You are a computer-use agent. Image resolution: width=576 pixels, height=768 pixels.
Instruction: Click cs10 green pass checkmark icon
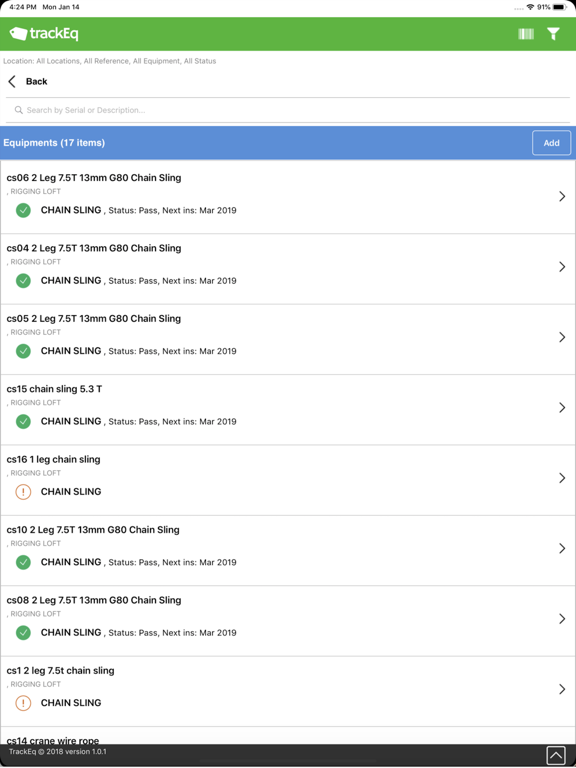pyautogui.click(x=23, y=562)
